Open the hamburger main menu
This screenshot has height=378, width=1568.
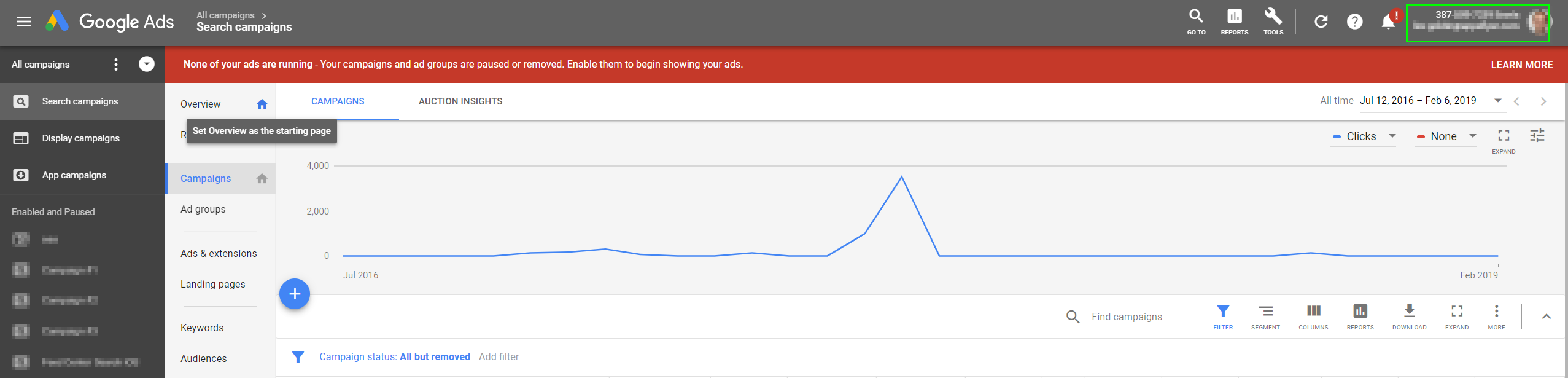[23, 22]
